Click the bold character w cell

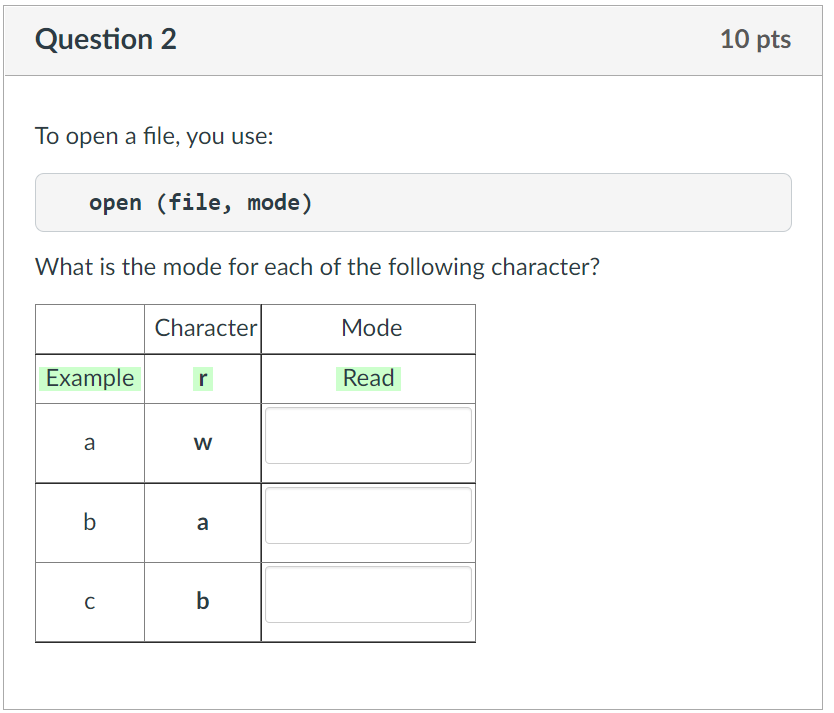[x=203, y=442]
